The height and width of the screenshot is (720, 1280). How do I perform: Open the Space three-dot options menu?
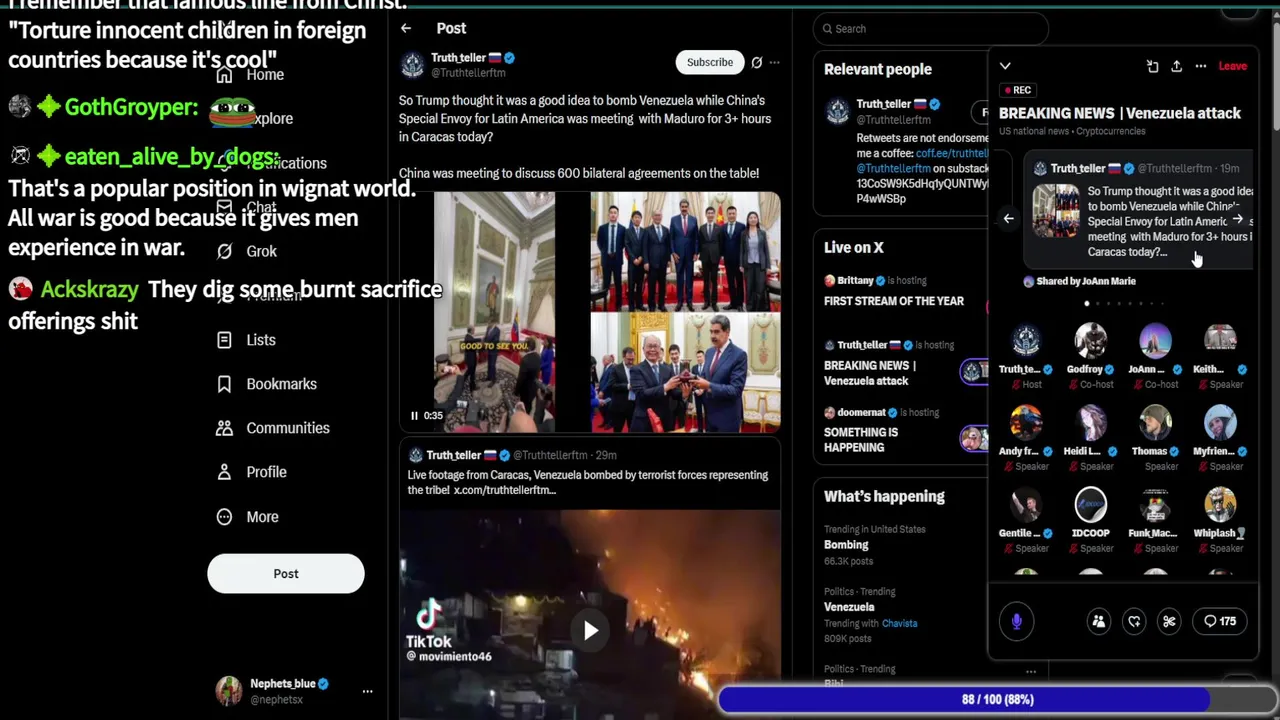coord(1200,66)
